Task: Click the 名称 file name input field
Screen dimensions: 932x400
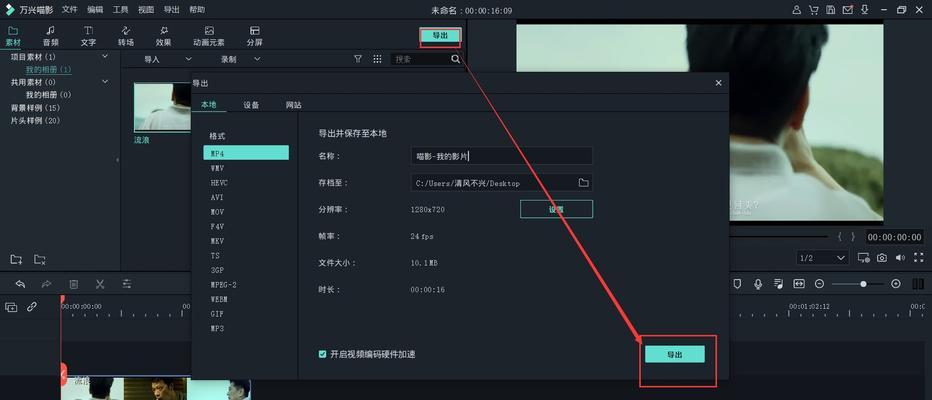Action: coord(502,156)
